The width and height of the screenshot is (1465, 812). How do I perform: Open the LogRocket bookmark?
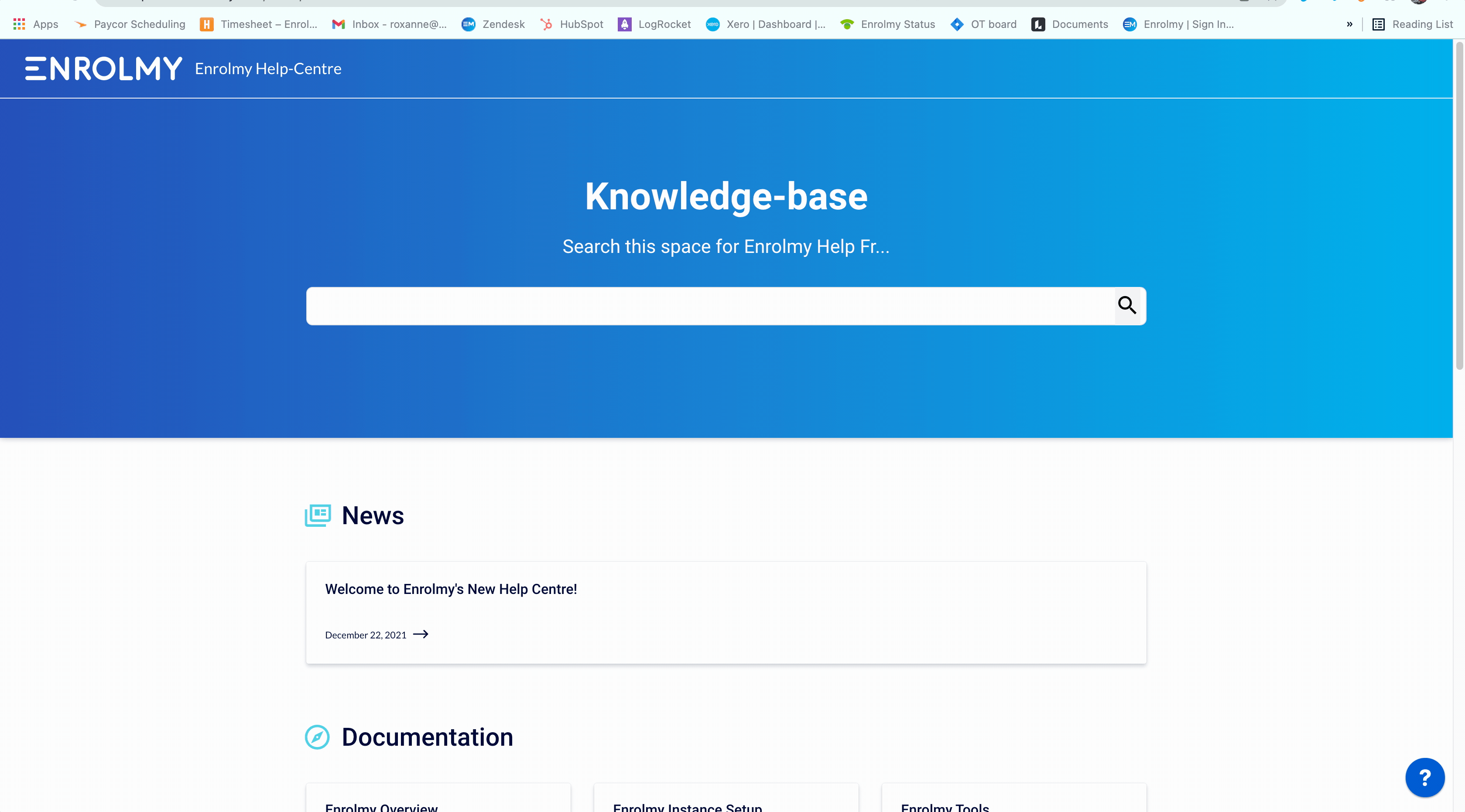point(654,24)
